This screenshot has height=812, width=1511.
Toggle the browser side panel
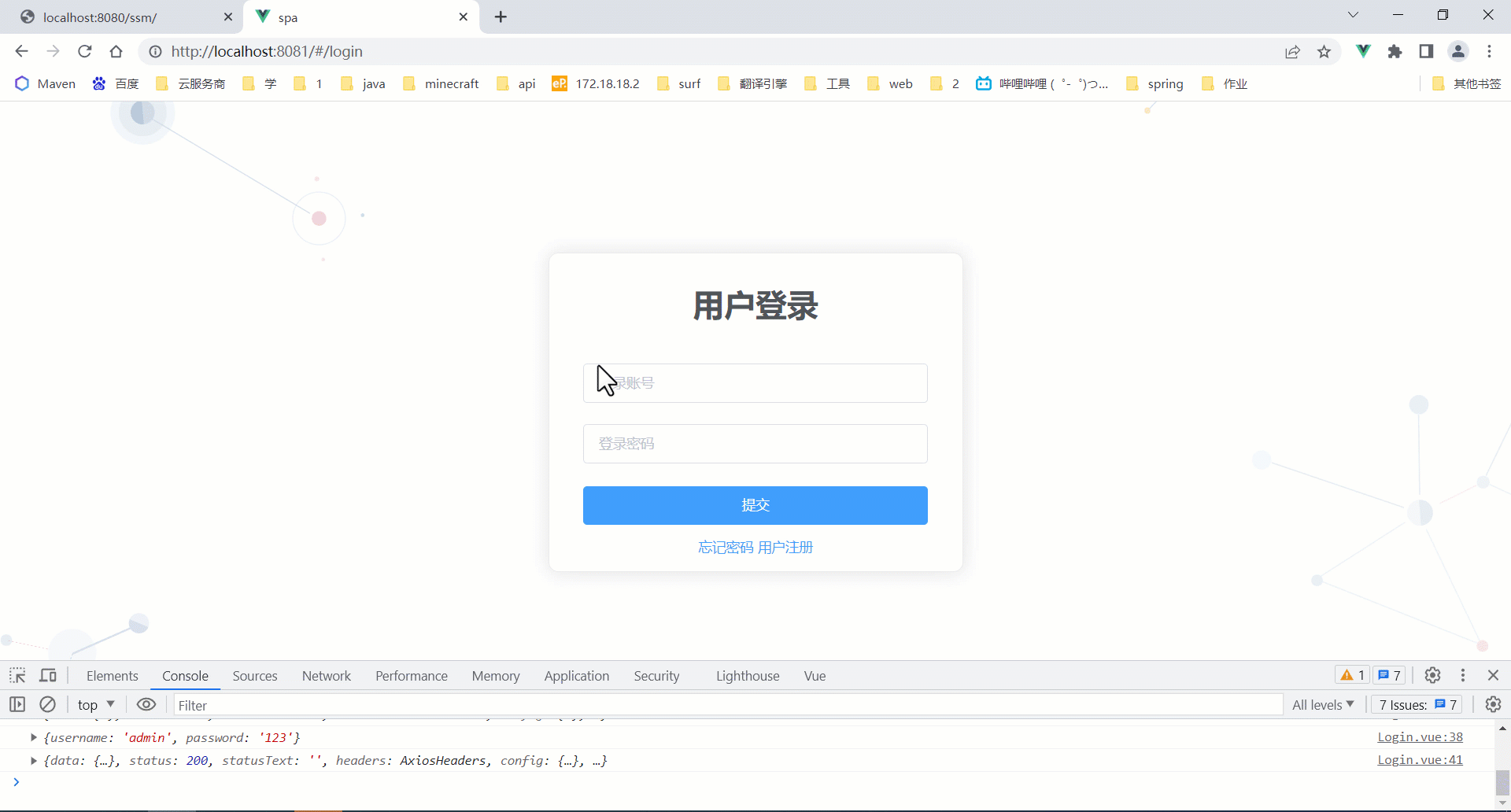coord(1426,51)
